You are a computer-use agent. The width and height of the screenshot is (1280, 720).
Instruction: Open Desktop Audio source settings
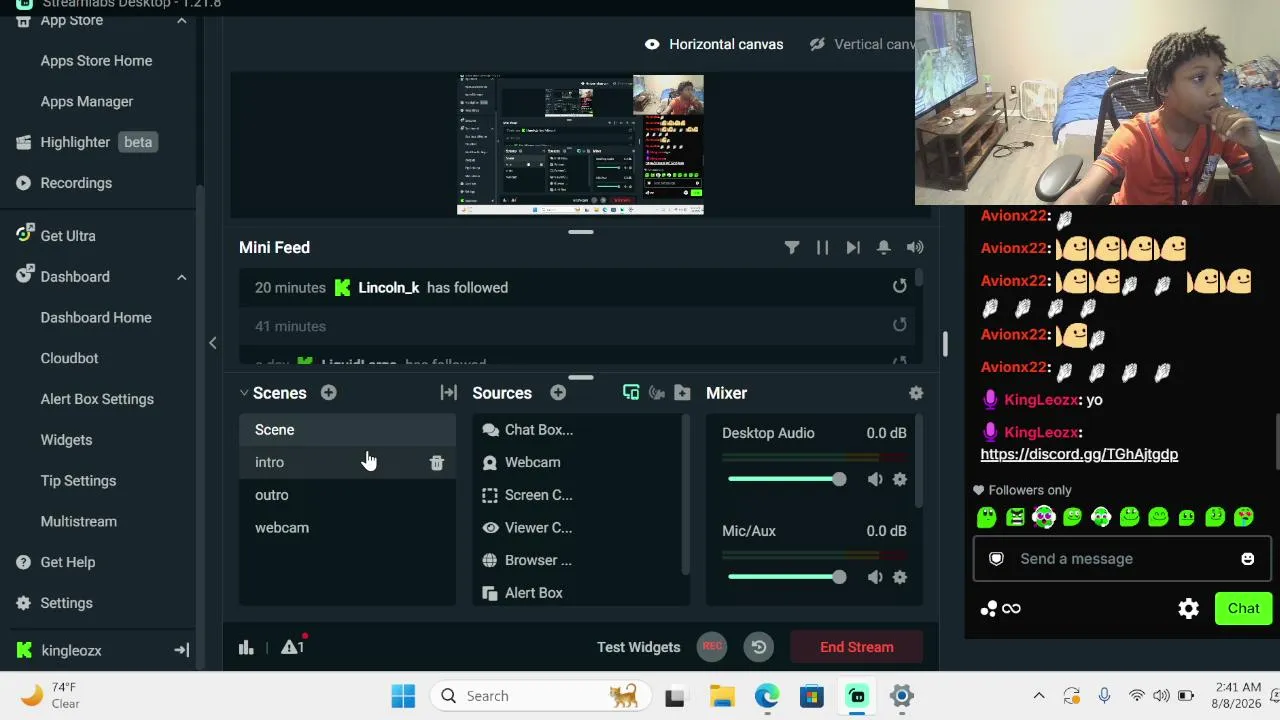coord(900,479)
